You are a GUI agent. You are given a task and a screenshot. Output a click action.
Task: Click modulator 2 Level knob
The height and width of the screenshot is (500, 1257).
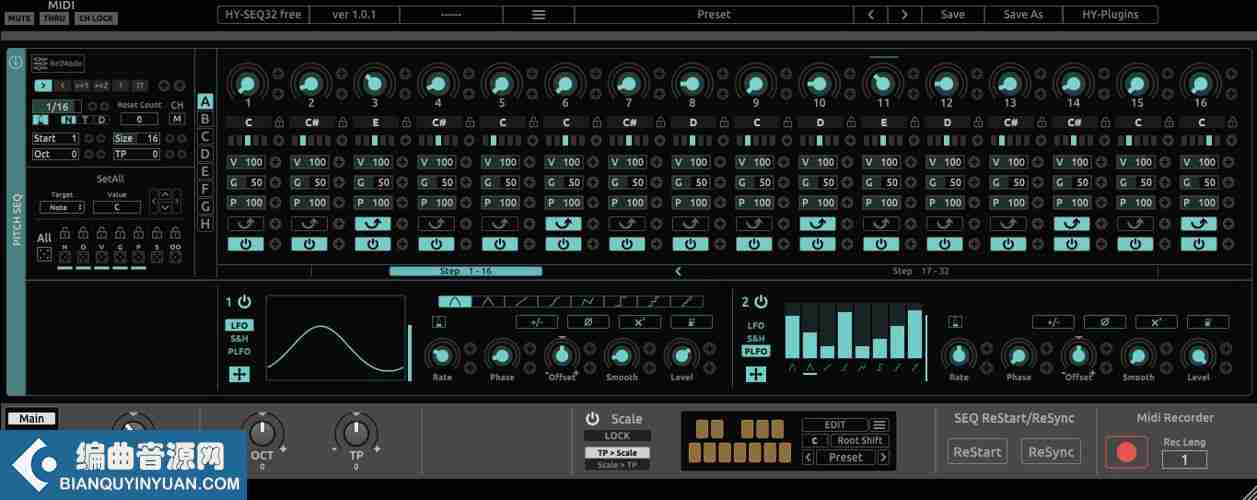[1197, 354]
